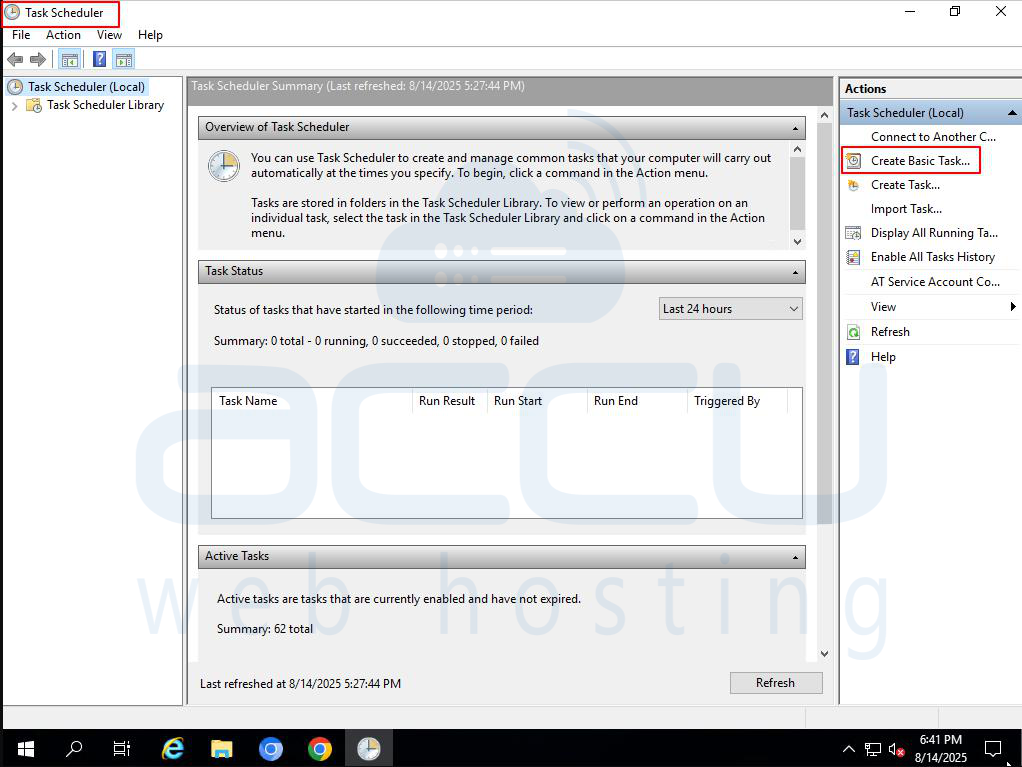1022x767 pixels.
Task: Expand the Task Scheduler Library node
Action: [x=14, y=105]
